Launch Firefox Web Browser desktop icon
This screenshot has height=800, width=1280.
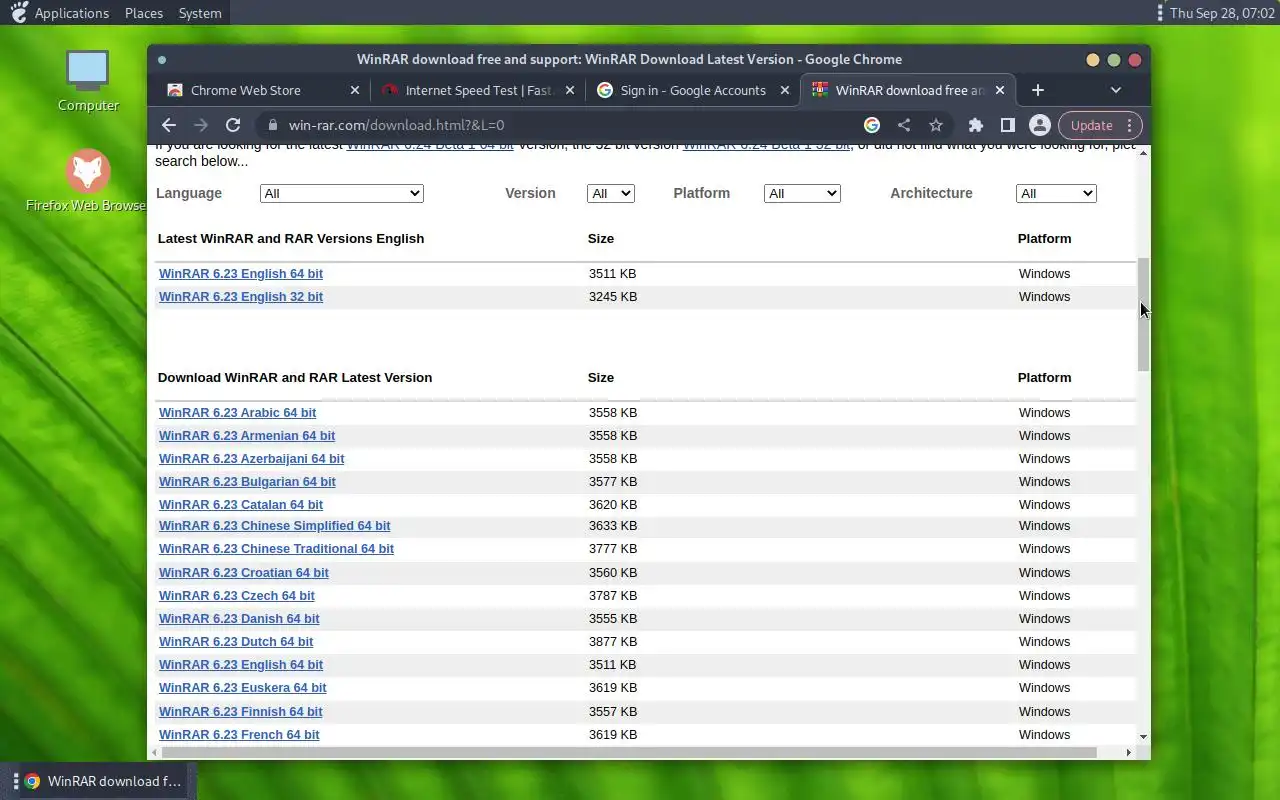pyautogui.click(x=88, y=181)
